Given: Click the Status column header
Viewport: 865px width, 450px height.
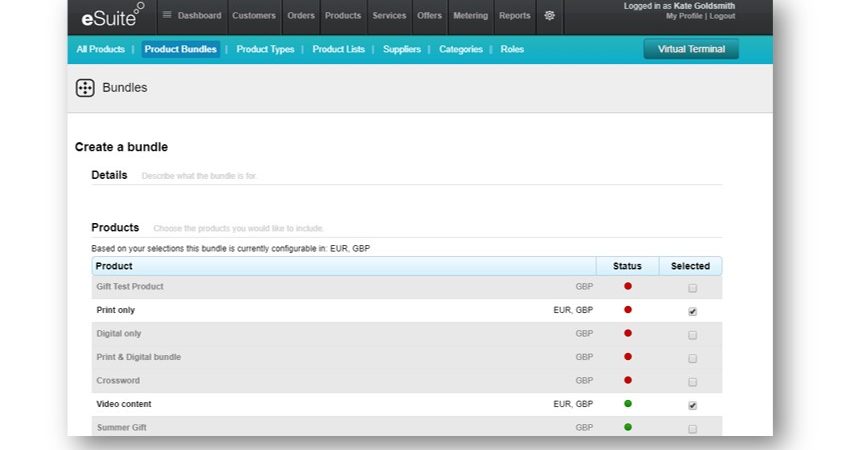Looking at the screenshot, I should tap(627, 266).
